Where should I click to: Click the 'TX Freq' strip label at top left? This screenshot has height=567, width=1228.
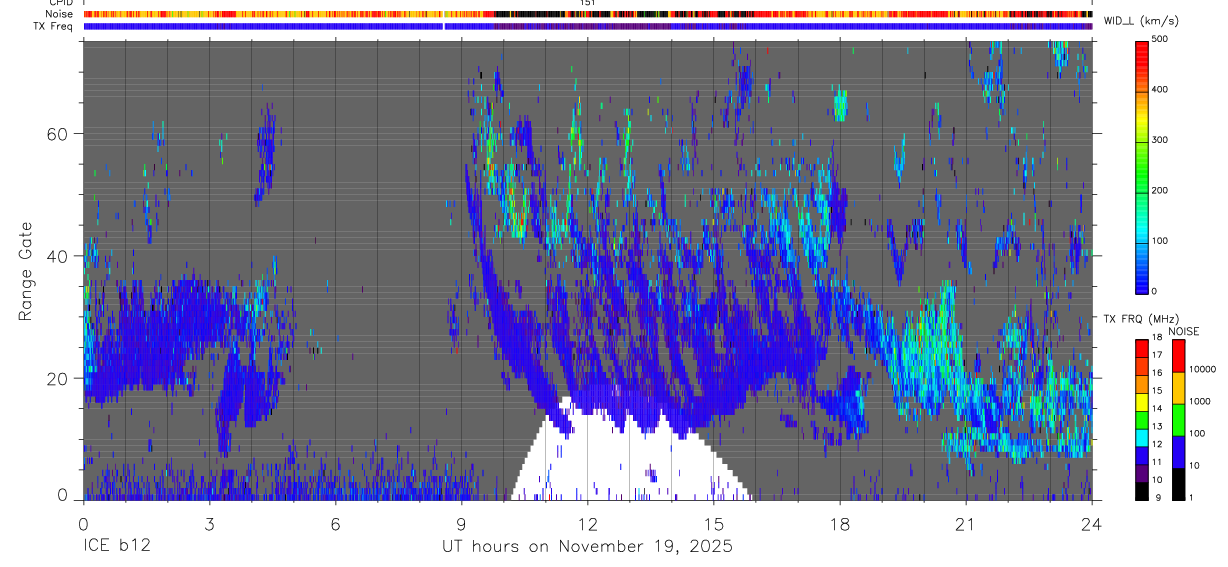(55, 26)
